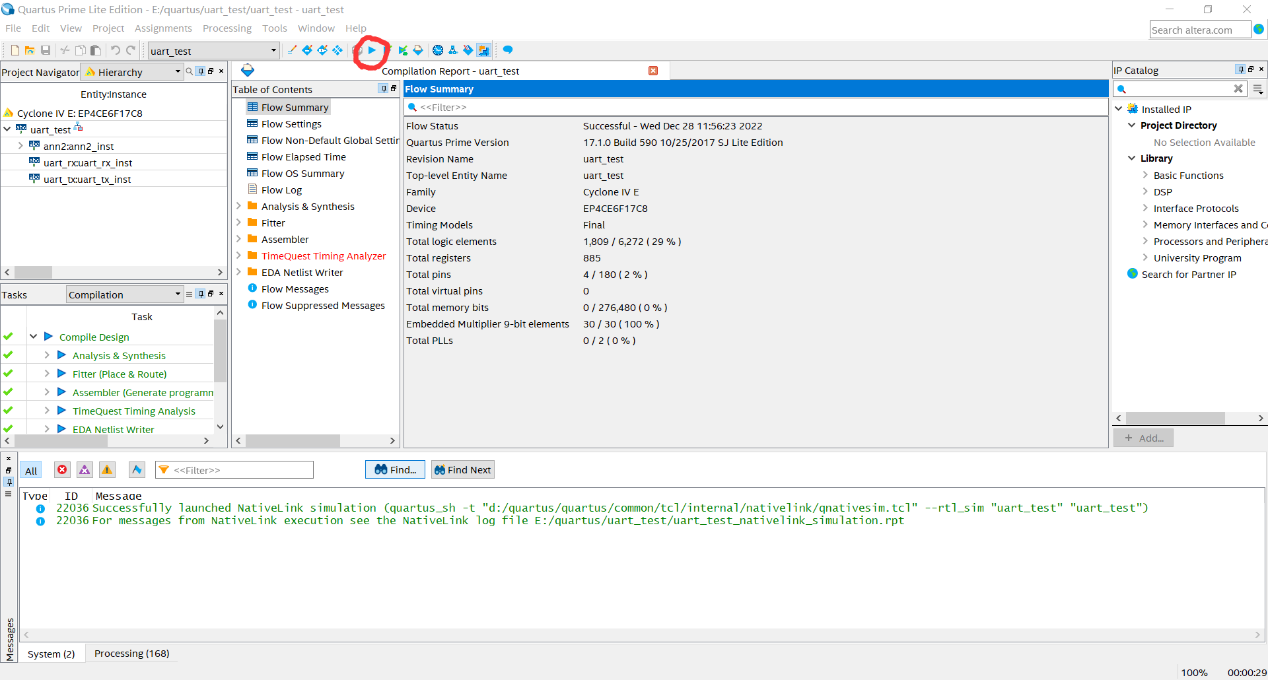
Task: Close the Compilation Report tab
Action: [653, 71]
